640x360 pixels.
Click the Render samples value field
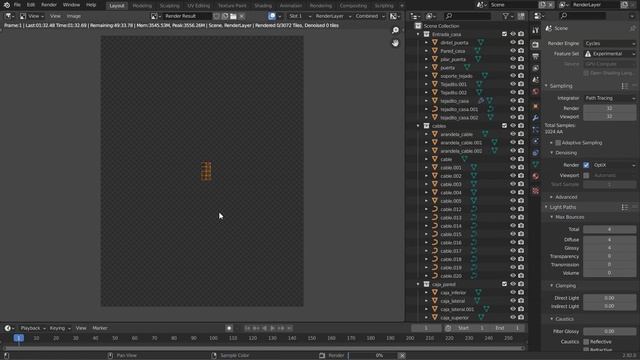pos(609,108)
